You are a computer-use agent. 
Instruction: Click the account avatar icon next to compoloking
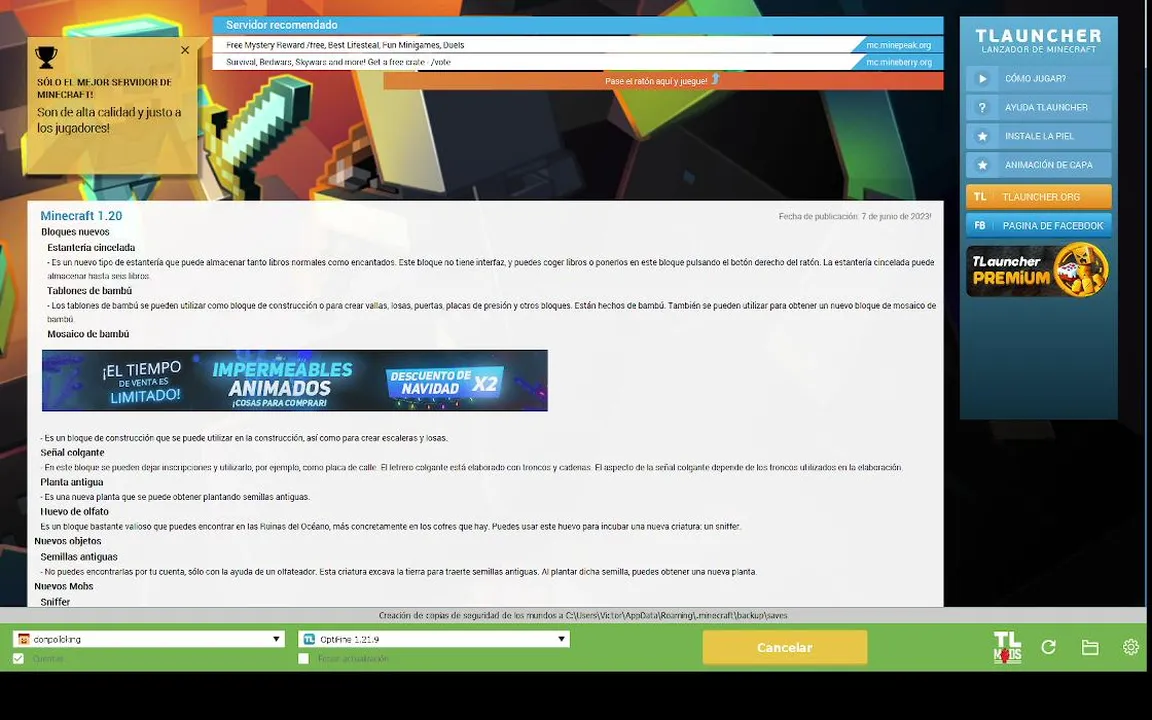tap(24, 639)
